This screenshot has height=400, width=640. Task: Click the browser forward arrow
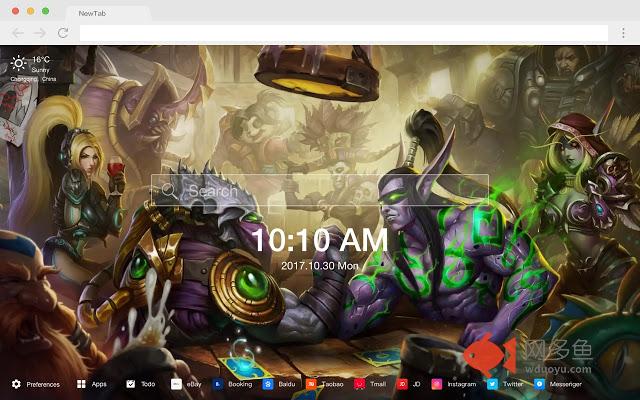coord(40,33)
